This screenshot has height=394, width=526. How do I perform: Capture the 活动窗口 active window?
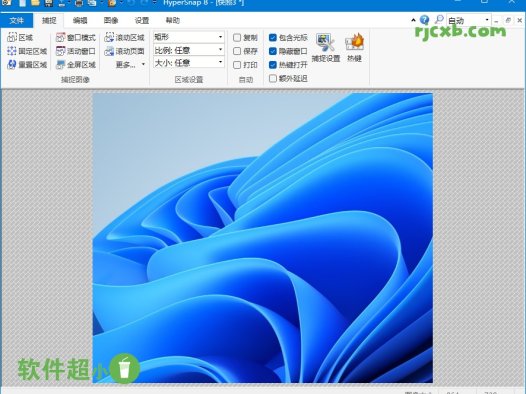click(x=76, y=51)
